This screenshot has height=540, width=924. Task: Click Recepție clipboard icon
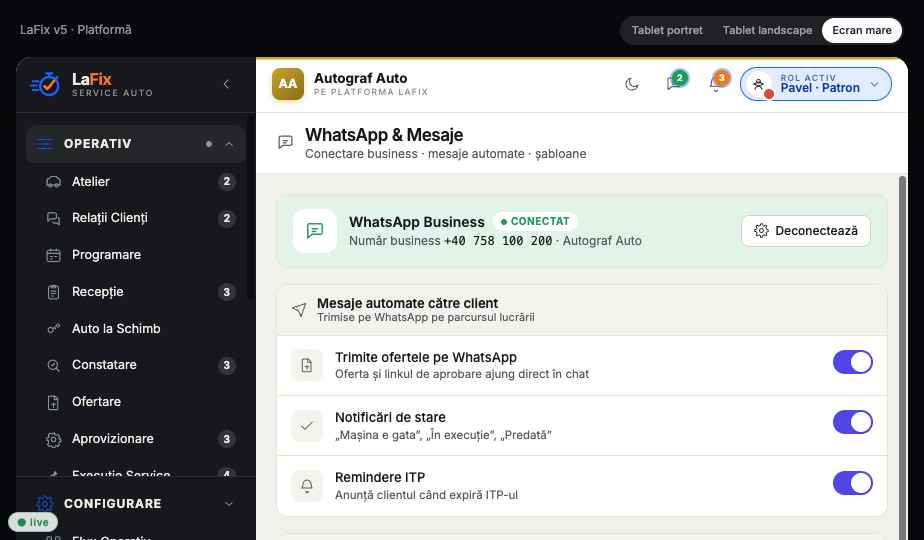click(x=54, y=292)
